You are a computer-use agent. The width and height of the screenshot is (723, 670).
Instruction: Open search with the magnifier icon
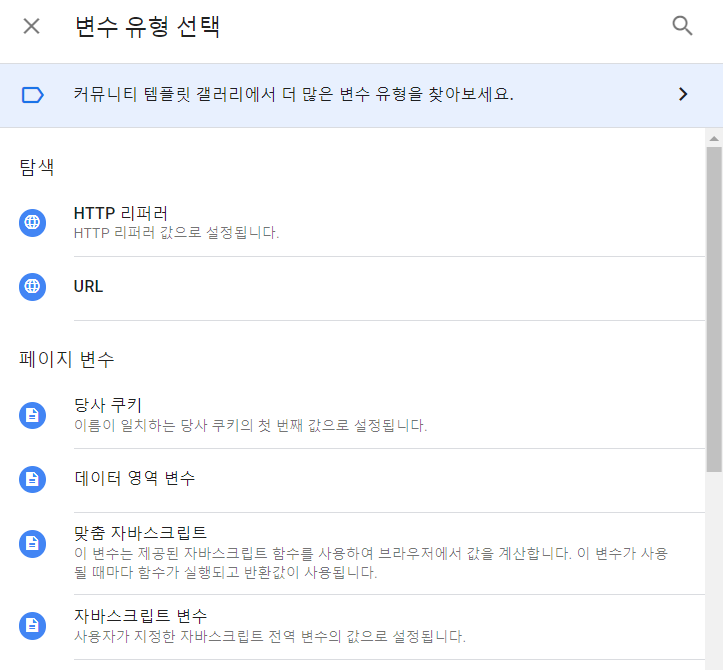coord(682,26)
